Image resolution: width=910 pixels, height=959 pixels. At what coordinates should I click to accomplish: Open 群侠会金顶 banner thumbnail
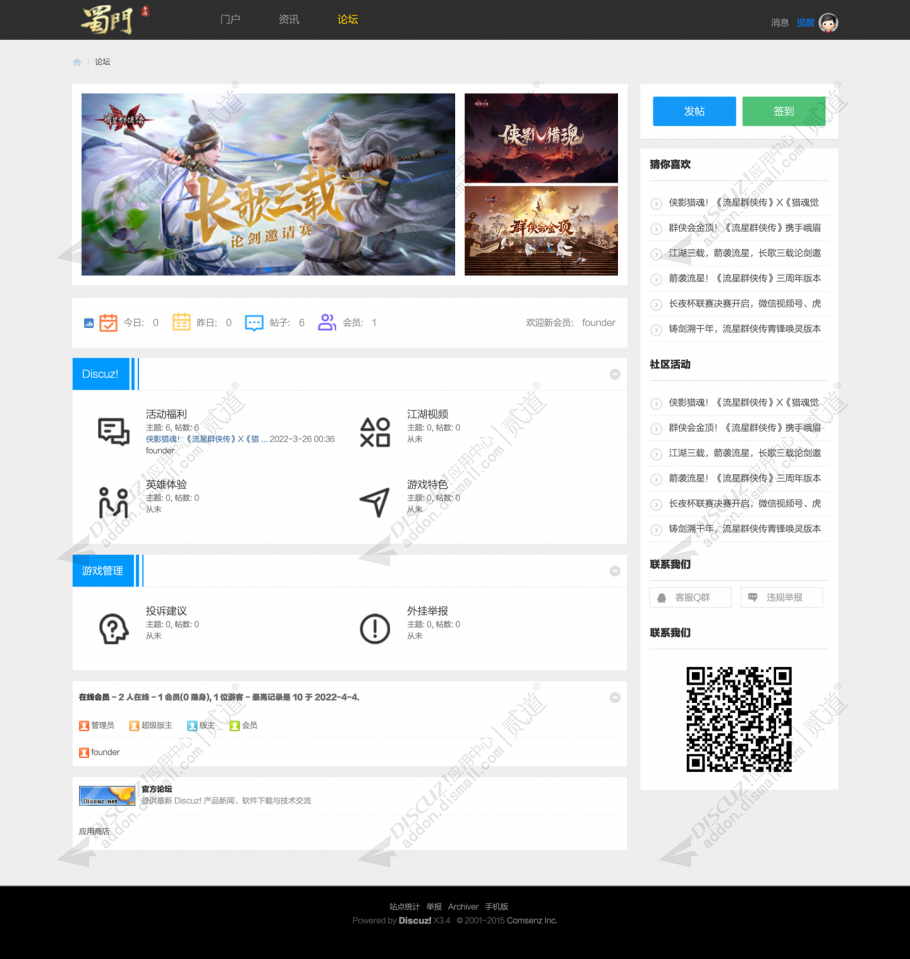(541, 231)
